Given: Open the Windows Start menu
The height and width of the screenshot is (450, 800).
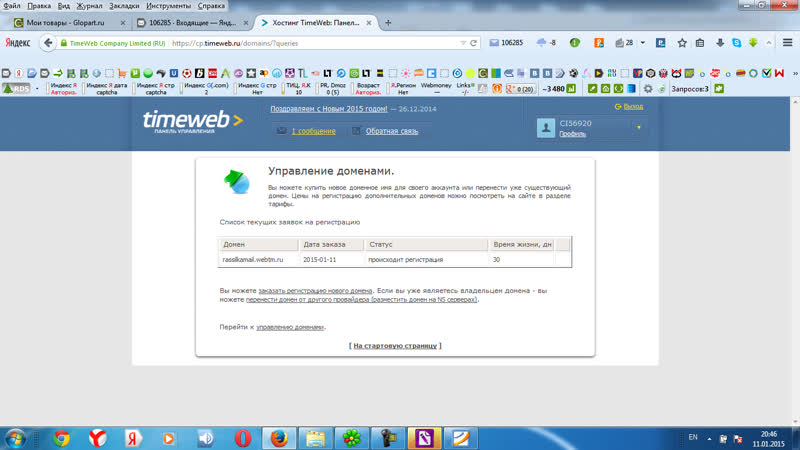Looking at the screenshot, I should click(15, 438).
